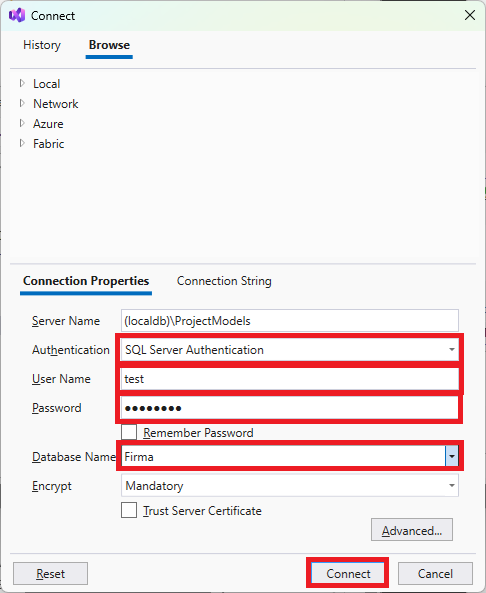This screenshot has height=593, width=486.
Task: Switch to the History tab
Action: pos(42,45)
